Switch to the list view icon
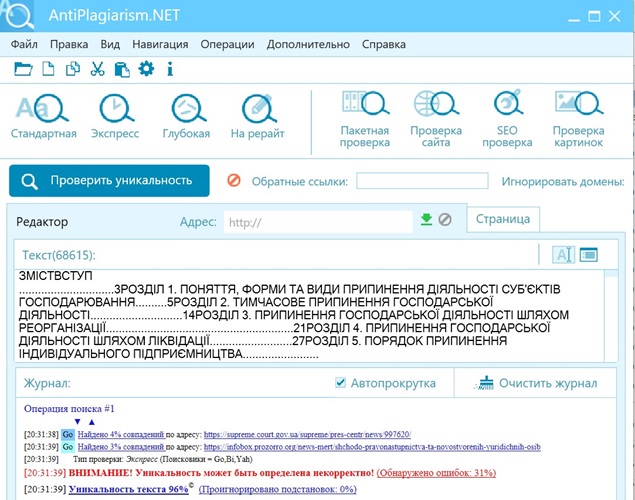This screenshot has width=635, height=500. (x=588, y=255)
